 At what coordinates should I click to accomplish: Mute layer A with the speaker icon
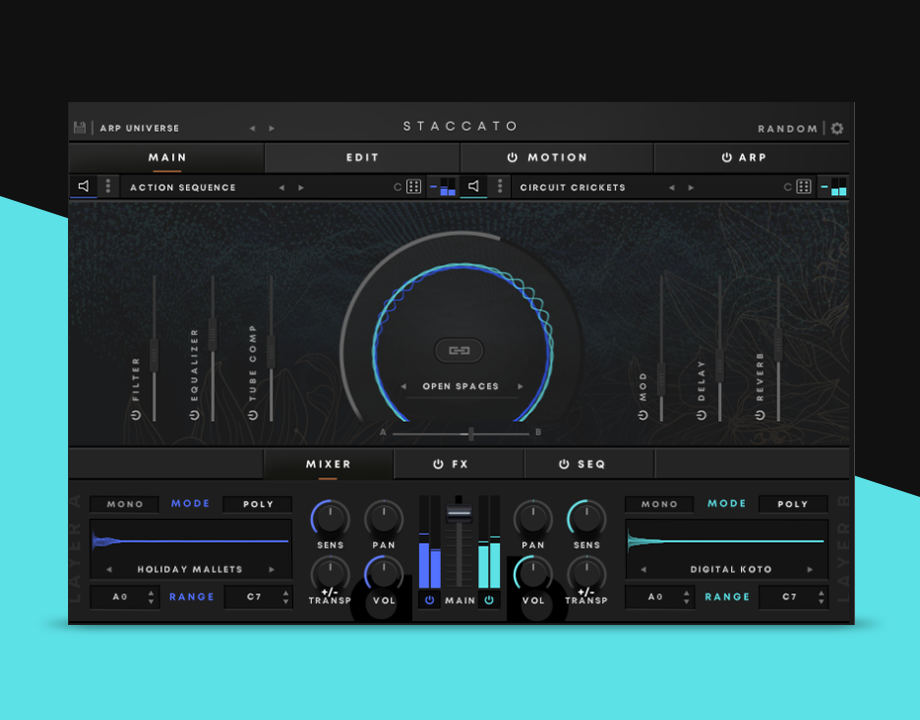84,186
